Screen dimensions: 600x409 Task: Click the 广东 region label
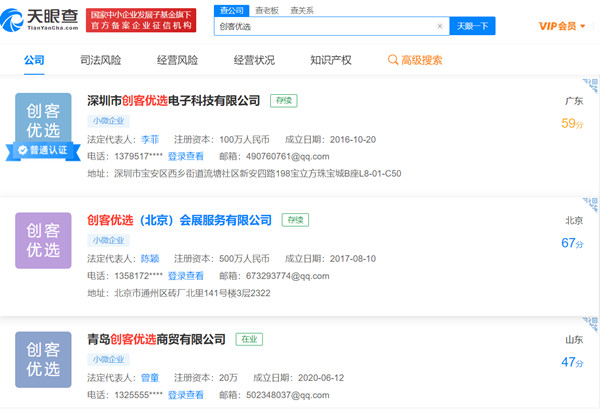(574, 101)
